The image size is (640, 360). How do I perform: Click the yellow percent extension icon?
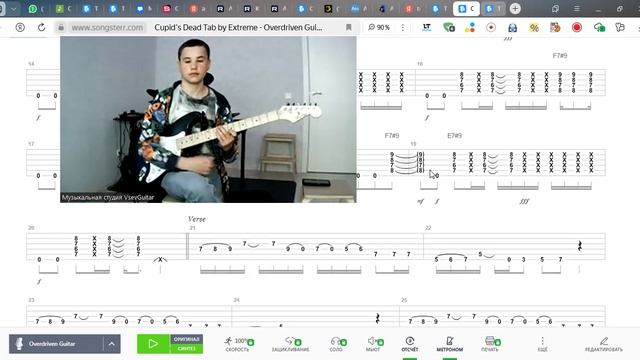click(x=534, y=27)
